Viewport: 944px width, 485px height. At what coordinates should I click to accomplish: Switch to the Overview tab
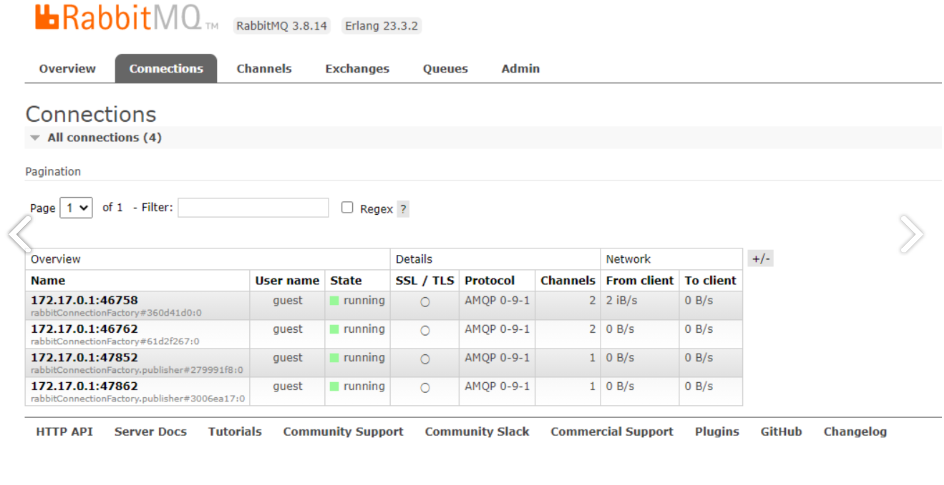tap(67, 69)
